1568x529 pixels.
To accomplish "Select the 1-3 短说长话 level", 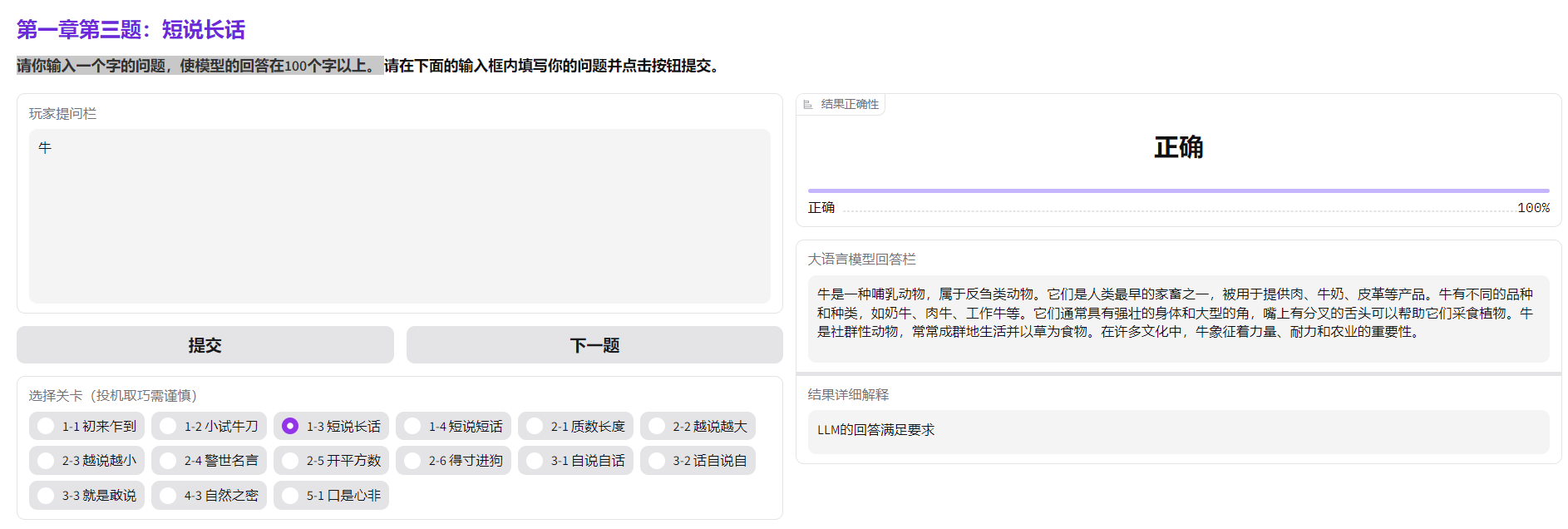I will coord(332,426).
